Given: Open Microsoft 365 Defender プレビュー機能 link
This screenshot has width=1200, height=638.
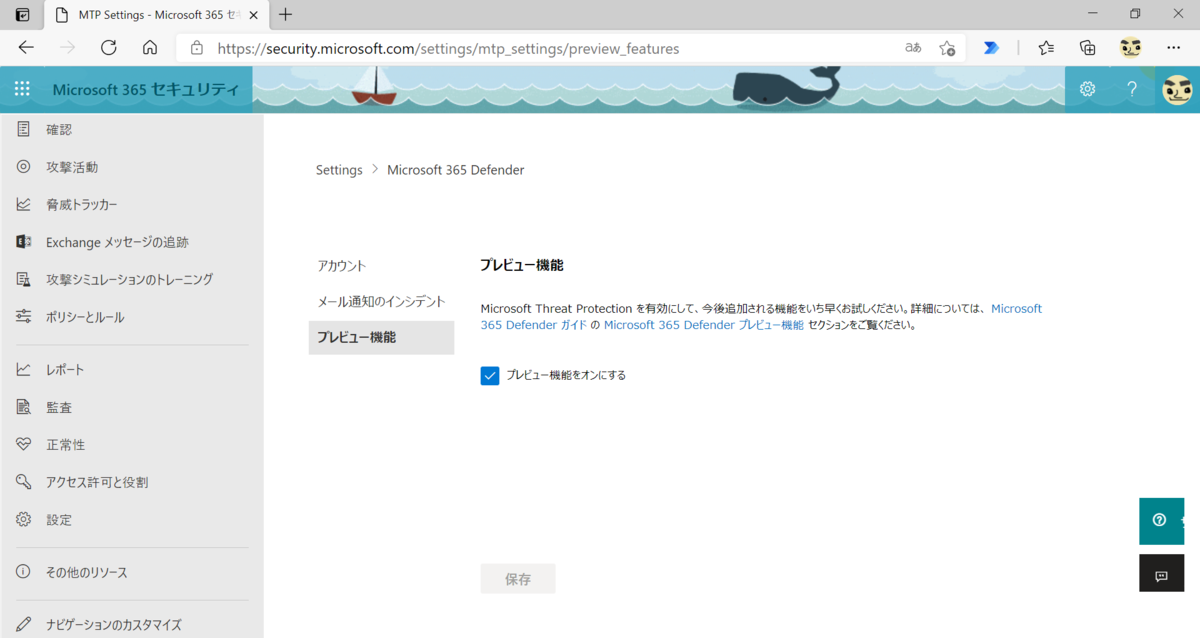Looking at the screenshot, I should (x=703, y=325).
